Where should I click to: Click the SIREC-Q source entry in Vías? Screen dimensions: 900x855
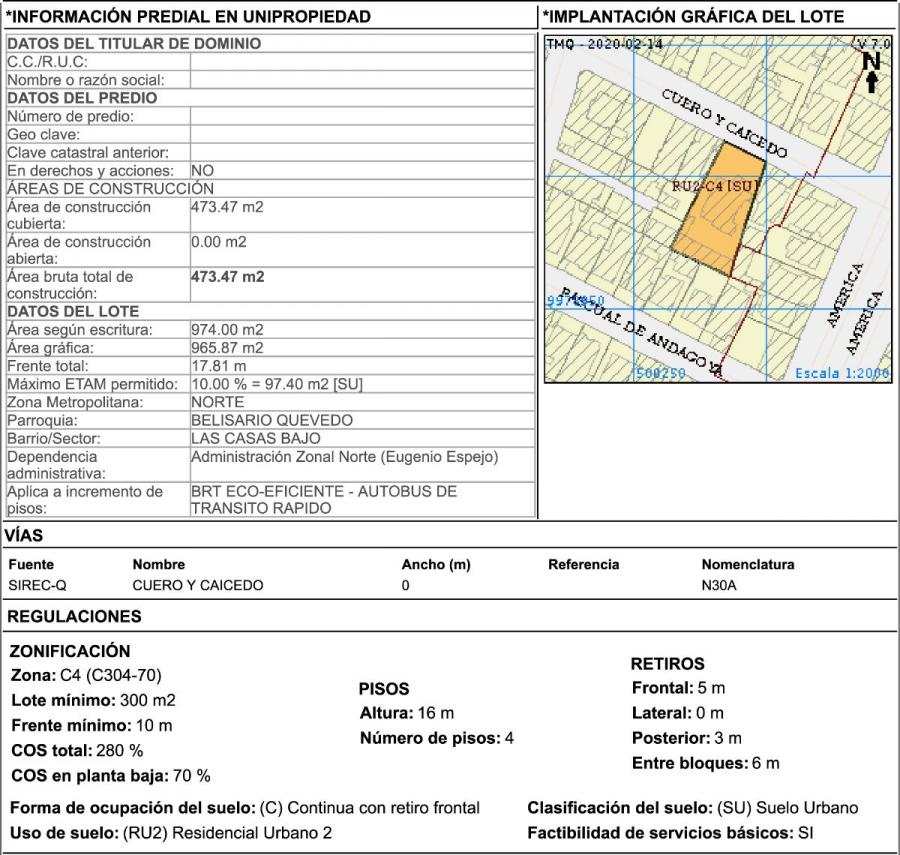point(37,585)
